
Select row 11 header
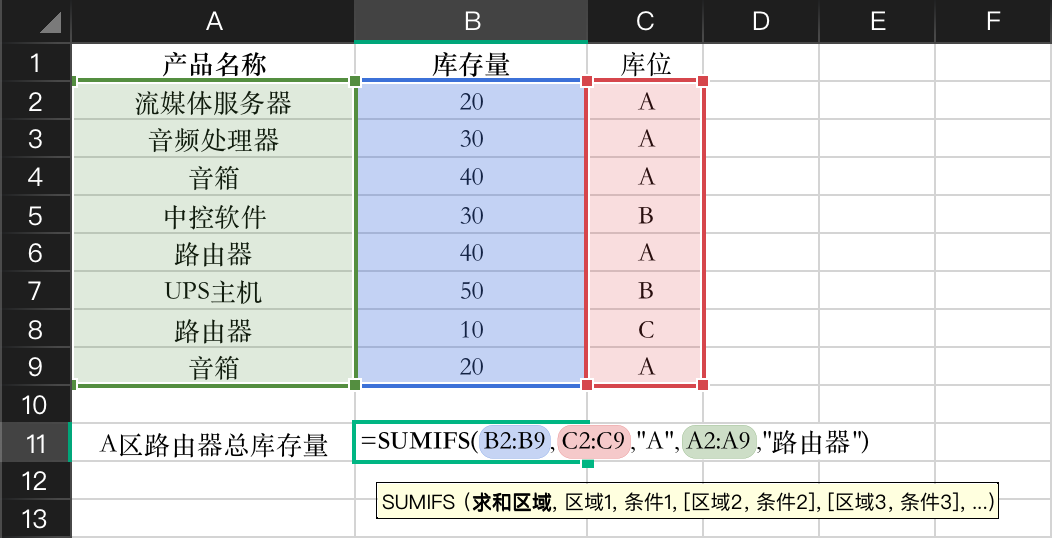tap(35, 443)
